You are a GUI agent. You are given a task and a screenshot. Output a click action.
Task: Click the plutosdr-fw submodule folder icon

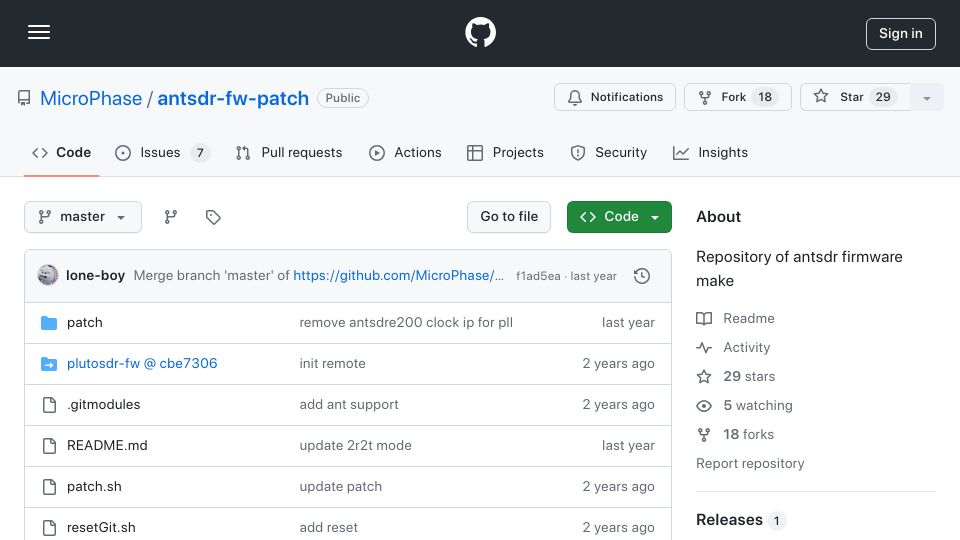49,364
